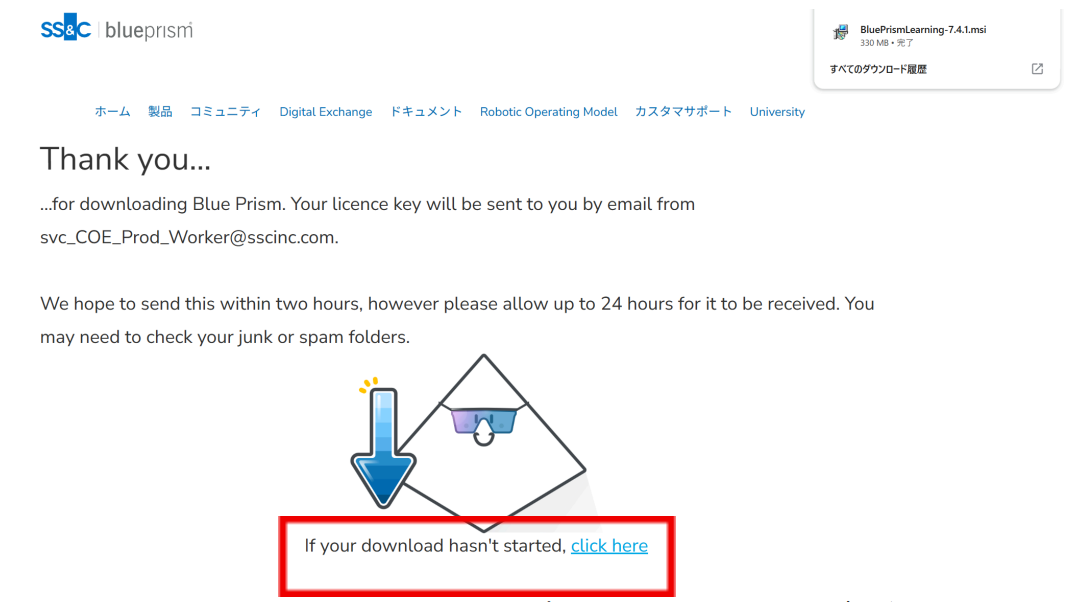This screenshot has height=602, width=1086.
Task: Click the msi installer file icon
Action: [841, 33]
